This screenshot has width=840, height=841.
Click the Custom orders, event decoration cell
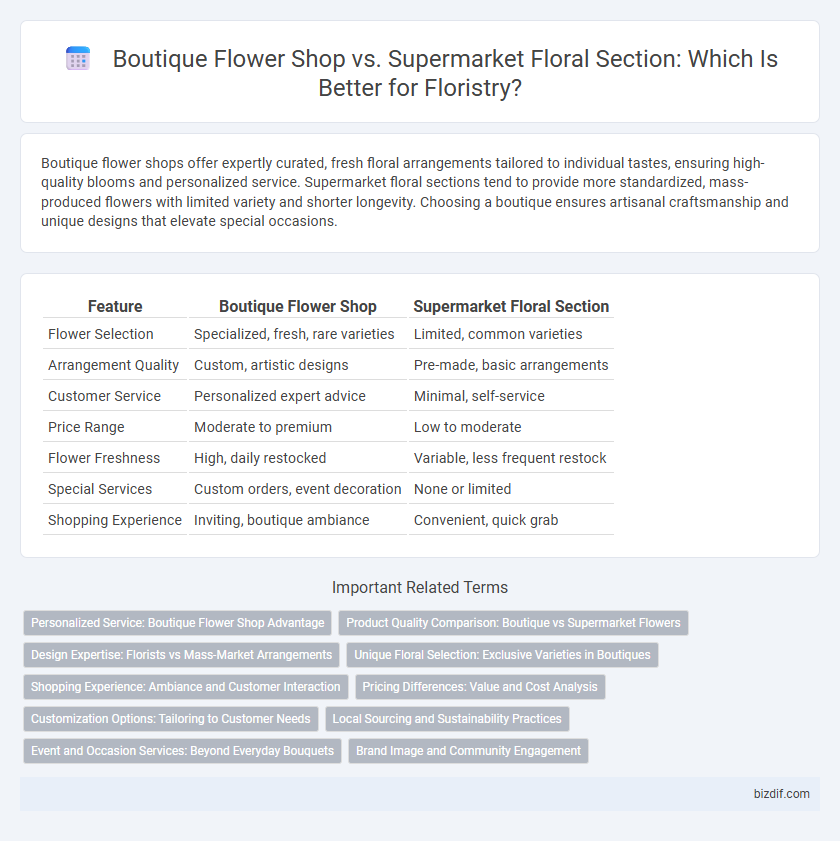tap(298, 489)
